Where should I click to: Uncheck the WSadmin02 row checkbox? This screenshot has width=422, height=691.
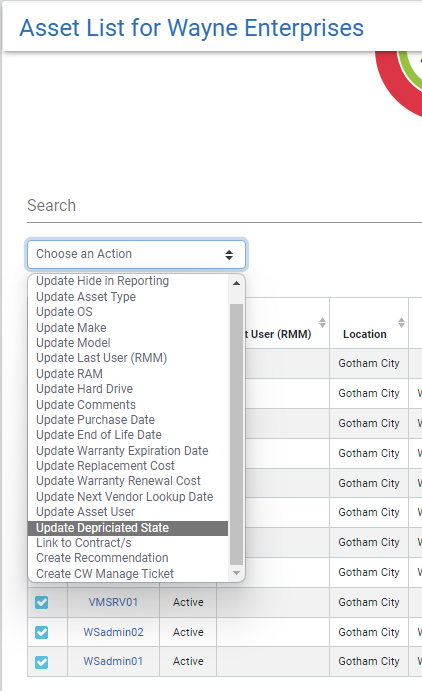[x=42, y=632]
